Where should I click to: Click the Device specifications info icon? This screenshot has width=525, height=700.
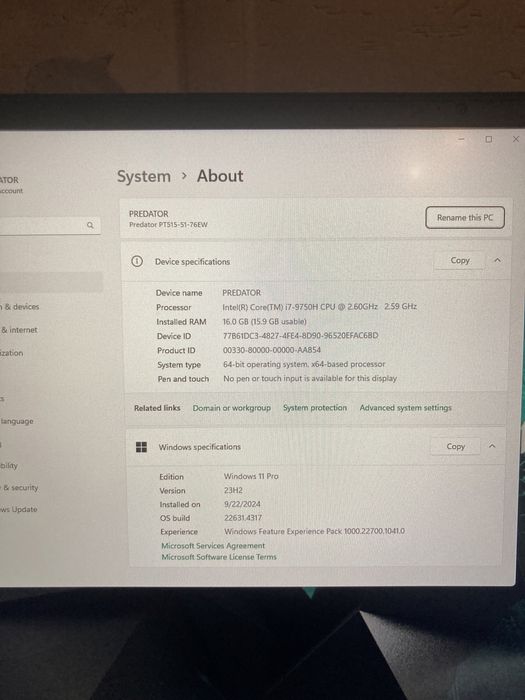click(137, 261)
